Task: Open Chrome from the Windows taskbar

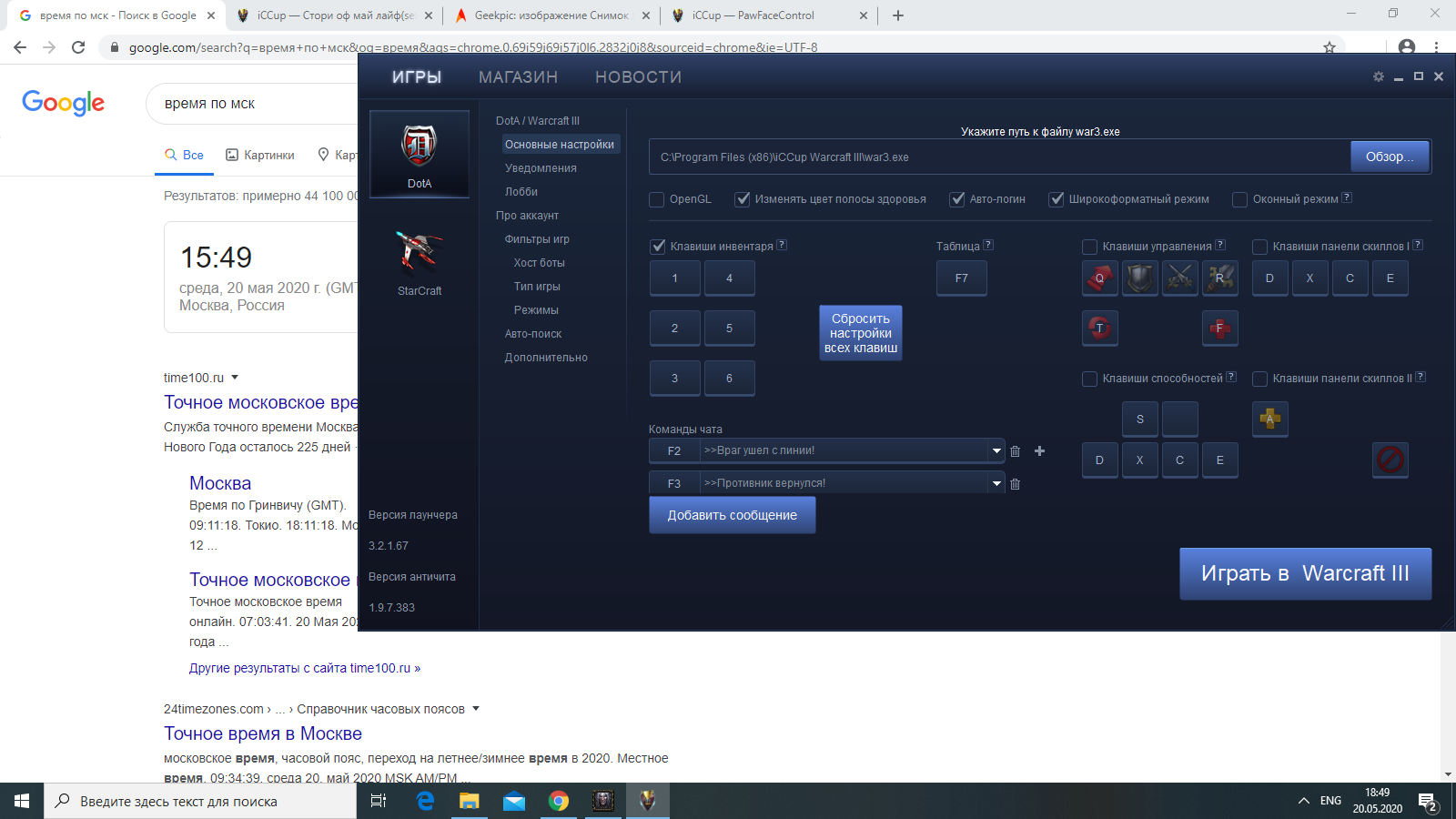Action: coord(559,801)
